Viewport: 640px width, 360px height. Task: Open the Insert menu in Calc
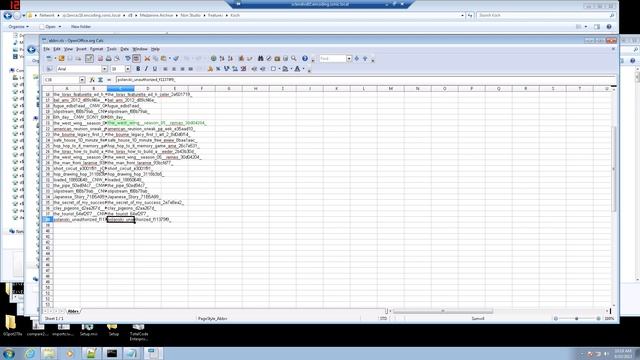tap(81, 49)
